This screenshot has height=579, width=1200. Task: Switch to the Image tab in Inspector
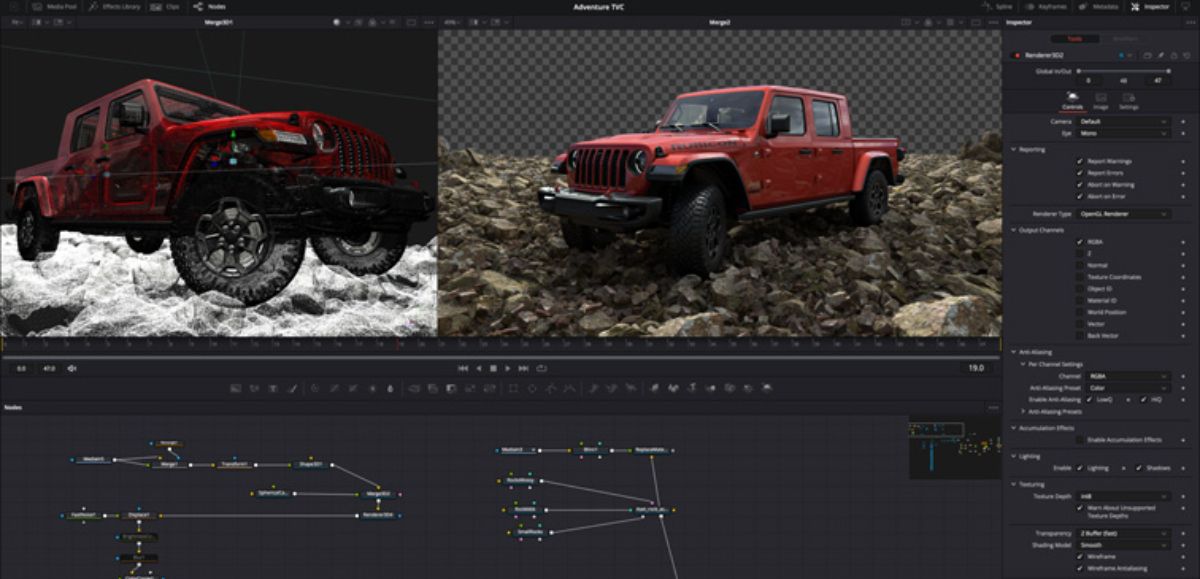pyautogui.click(x=1100, y=101)
